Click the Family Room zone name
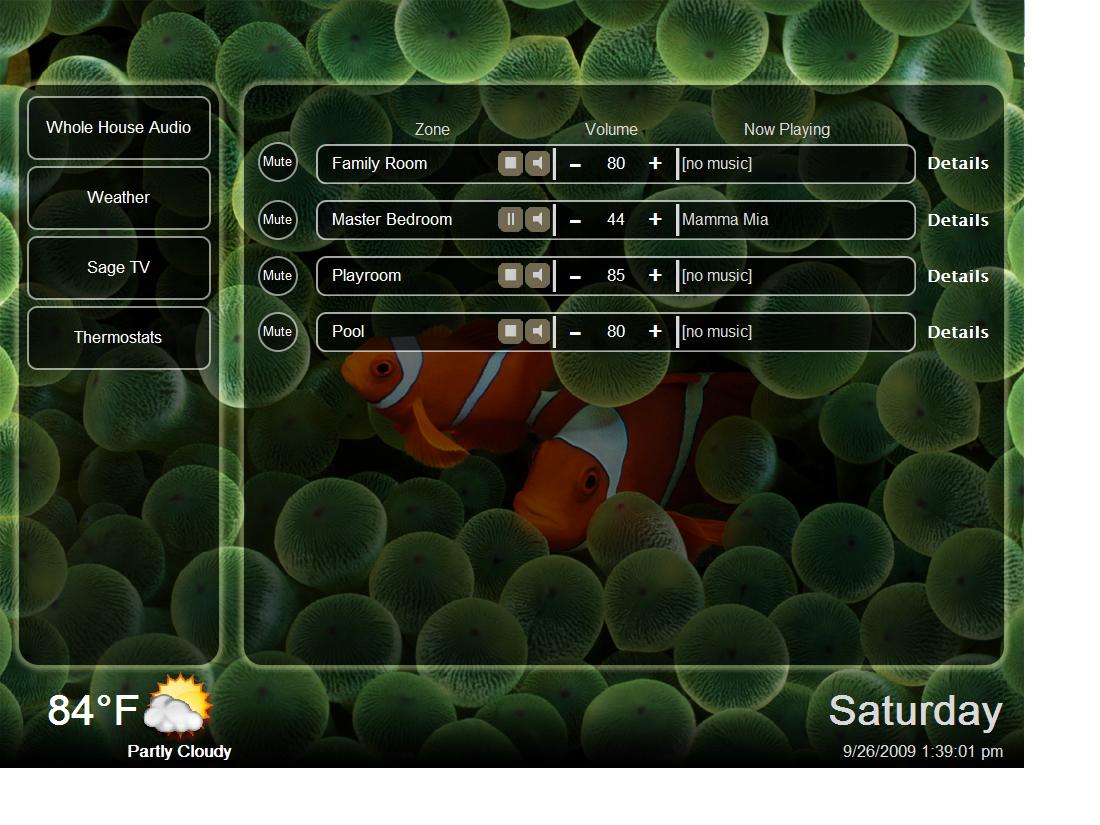The height and width of the screenshot is (825, 1100). pos(380,163)
